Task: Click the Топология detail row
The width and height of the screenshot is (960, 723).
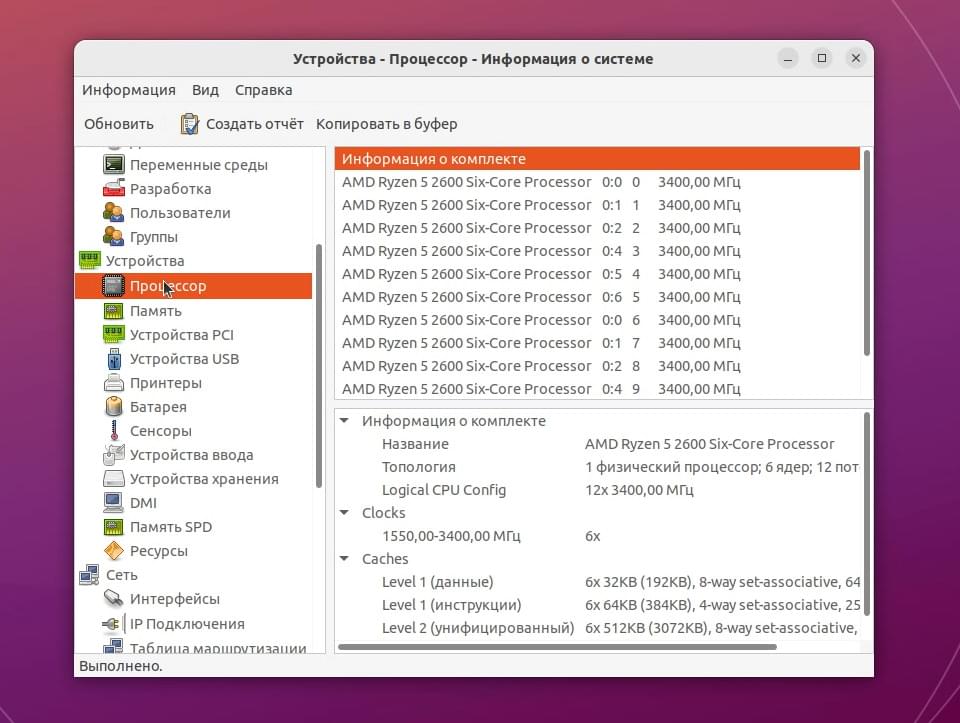Action: coord(599,466)
